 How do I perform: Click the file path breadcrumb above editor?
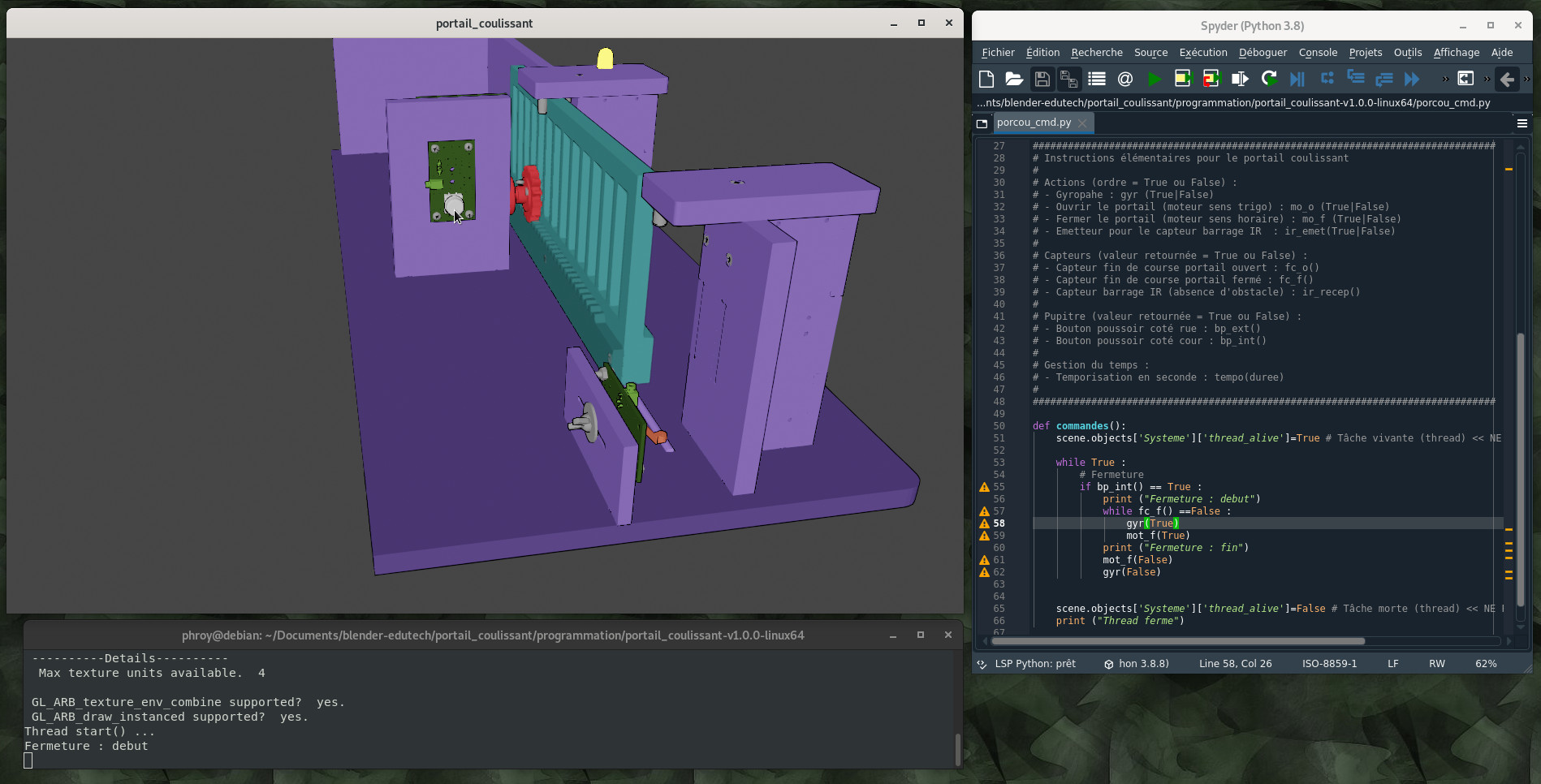coord(1233,103)
